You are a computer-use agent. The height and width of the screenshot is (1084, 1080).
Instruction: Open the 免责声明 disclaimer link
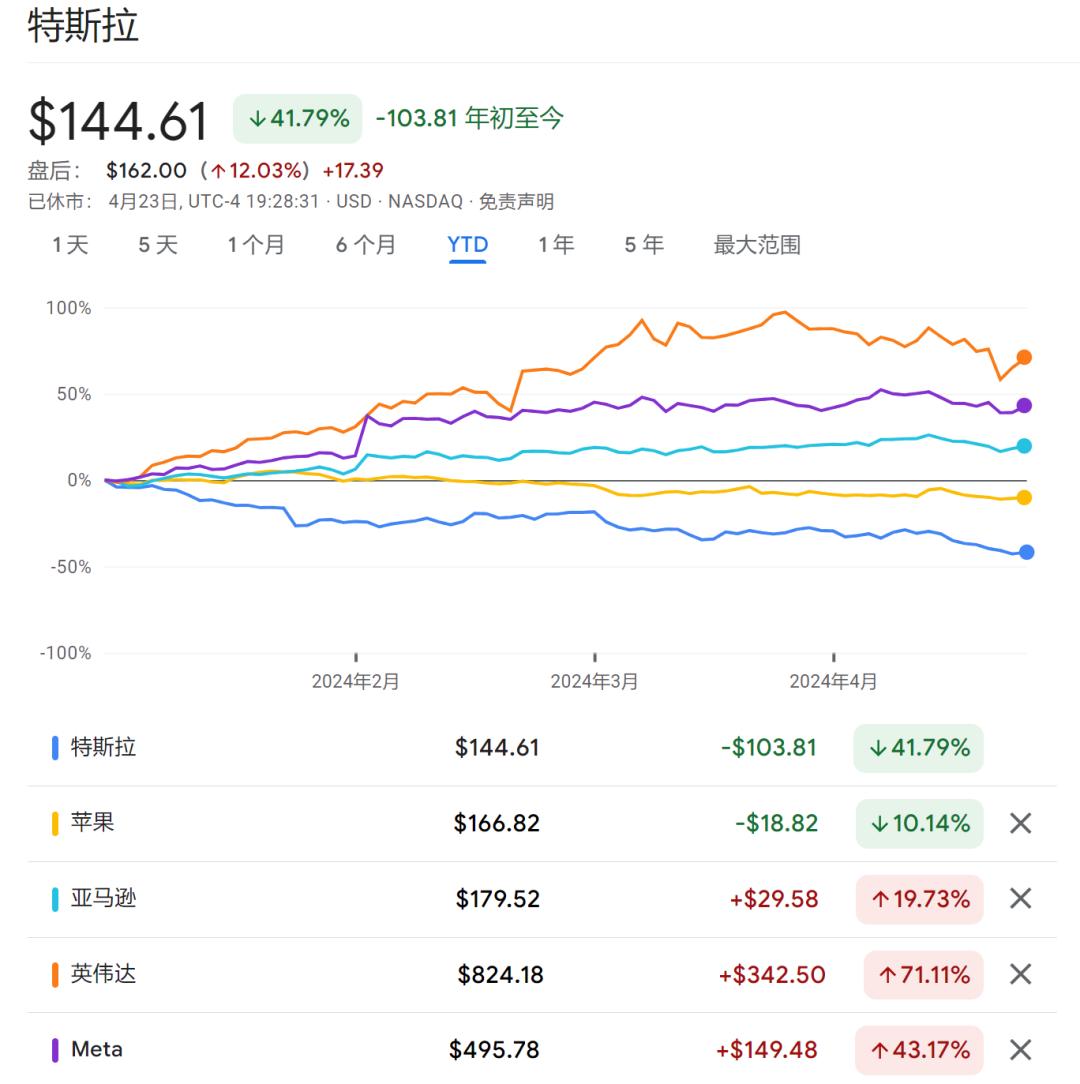tap(516, 202)
